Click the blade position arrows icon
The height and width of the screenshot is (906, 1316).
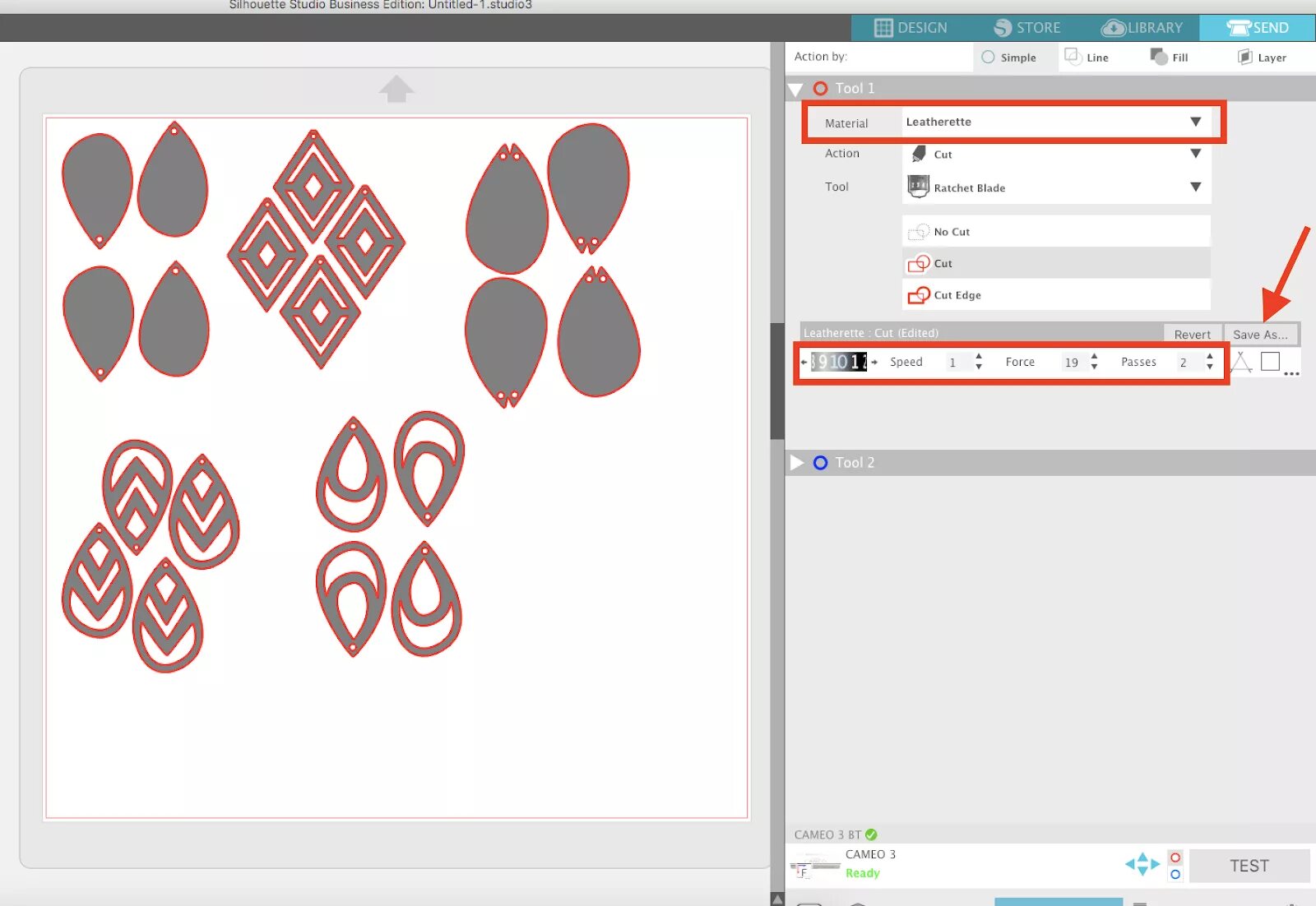click(1142, 864)
